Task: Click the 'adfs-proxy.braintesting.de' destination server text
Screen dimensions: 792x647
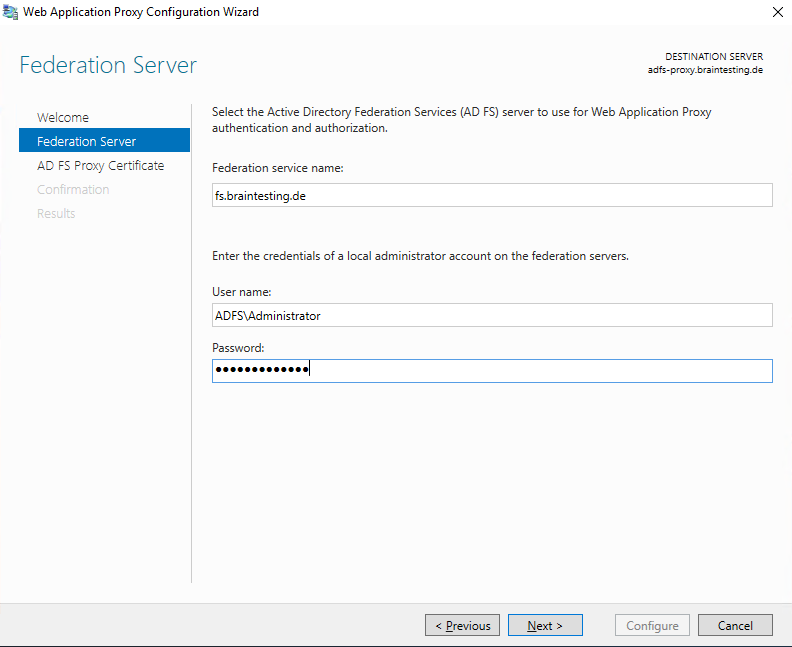Action: tap(705, 70)
